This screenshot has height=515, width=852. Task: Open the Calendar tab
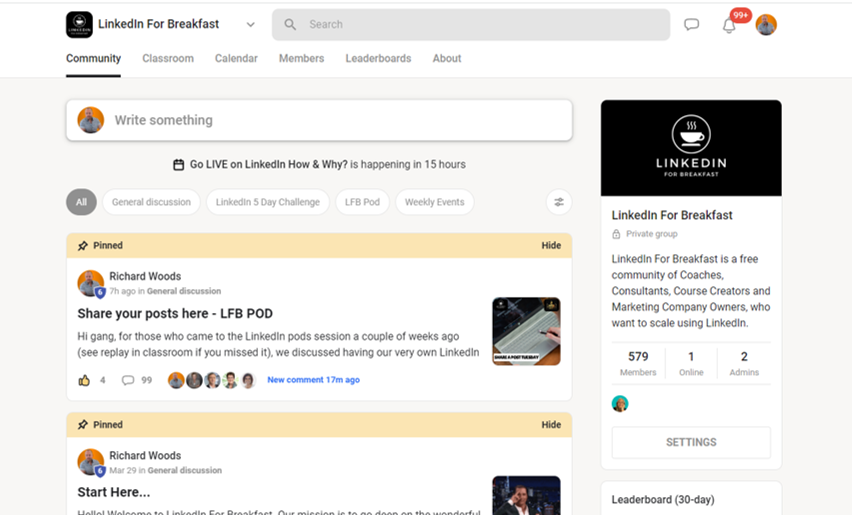coord(236,58)
